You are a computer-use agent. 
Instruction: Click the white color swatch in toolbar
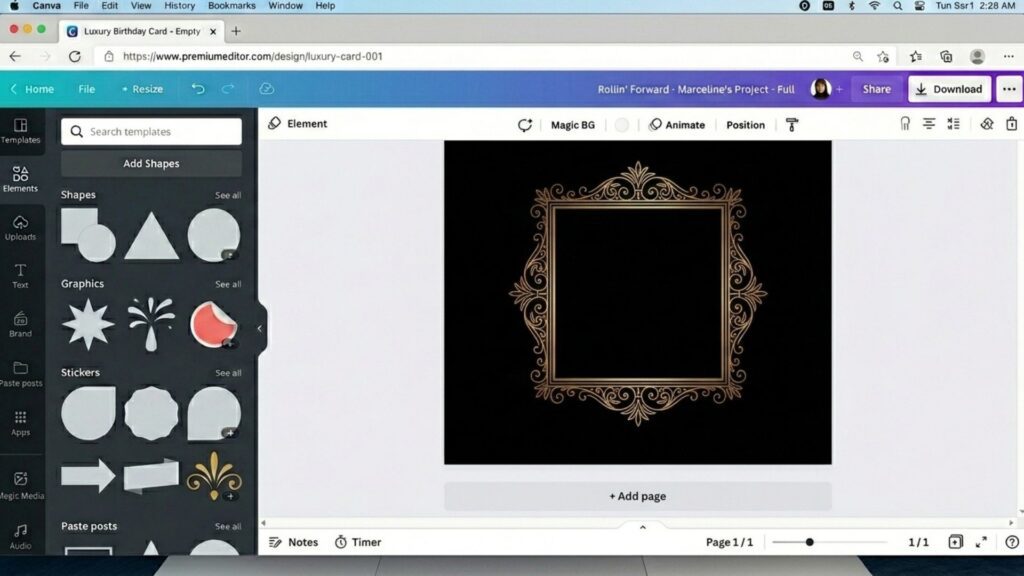[622, 125]
